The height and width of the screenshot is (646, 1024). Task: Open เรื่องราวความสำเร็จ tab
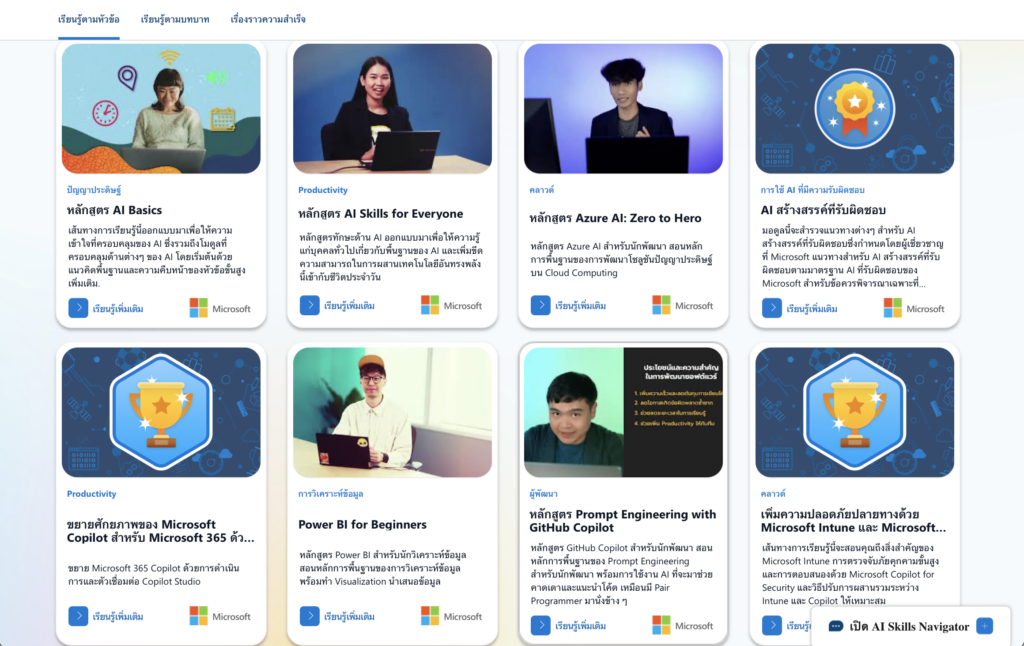(268, 20)
